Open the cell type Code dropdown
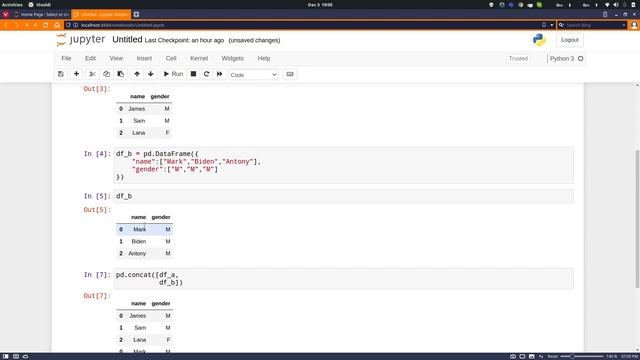Screen dimensions: 640x360 [253, 75]
